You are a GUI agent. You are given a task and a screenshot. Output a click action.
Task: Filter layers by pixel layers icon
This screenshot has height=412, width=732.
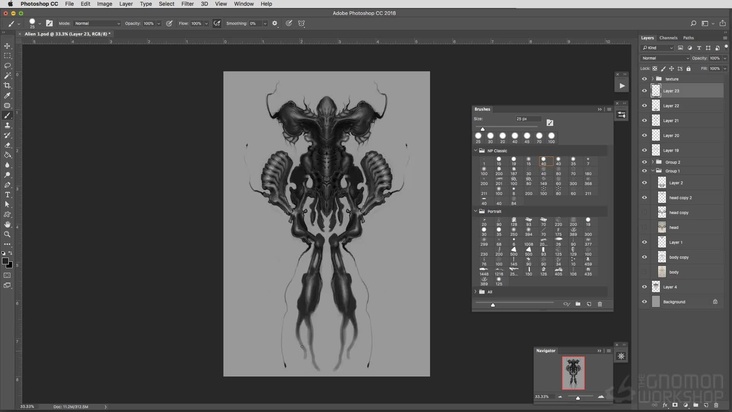pos(681,48)
